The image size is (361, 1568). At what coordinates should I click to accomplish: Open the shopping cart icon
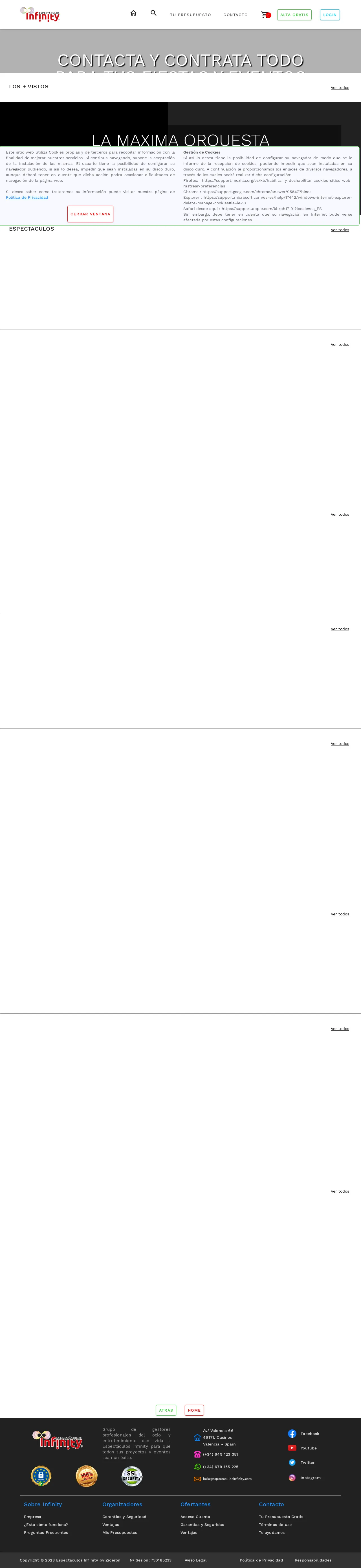click(x=264, y=15)
